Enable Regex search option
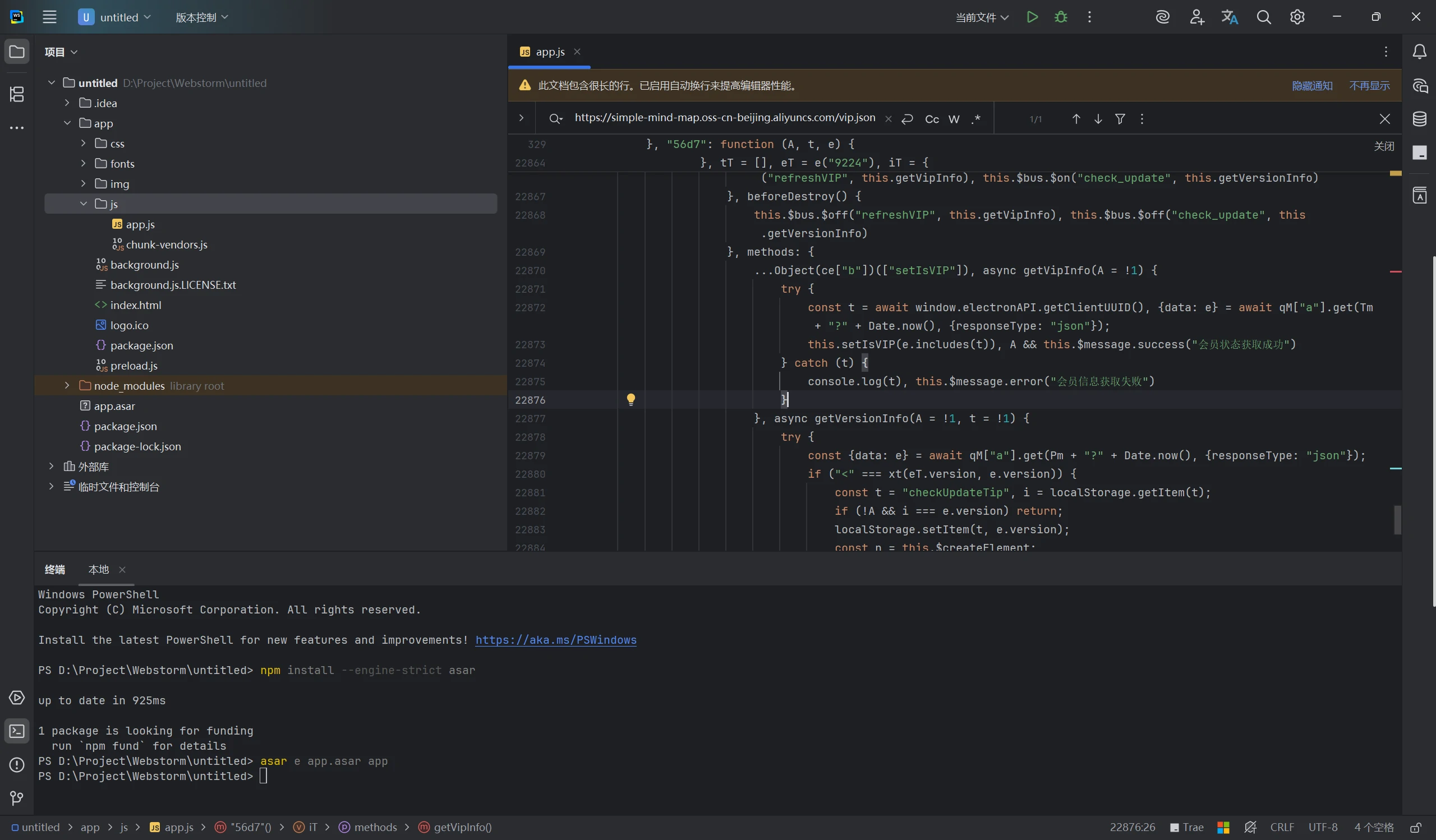The height and width of the screenshot is (840, 1436). [976, 119]
